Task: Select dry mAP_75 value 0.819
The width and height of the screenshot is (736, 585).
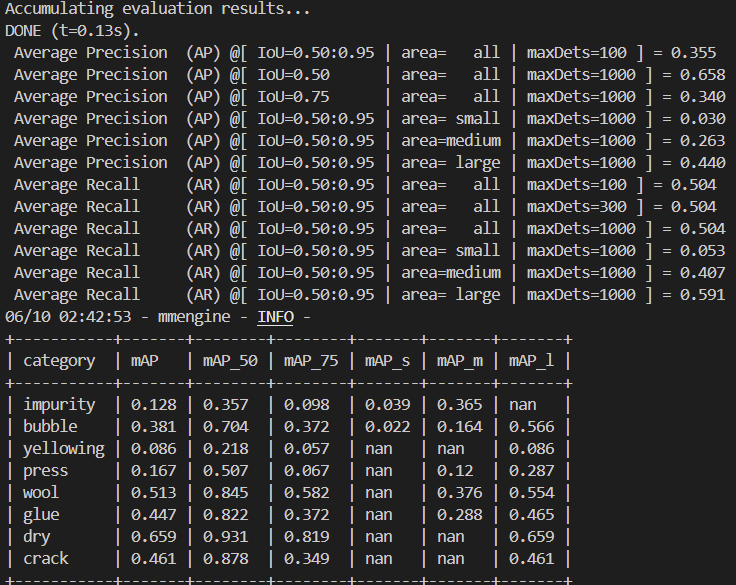Action: [x=307, y=537]
